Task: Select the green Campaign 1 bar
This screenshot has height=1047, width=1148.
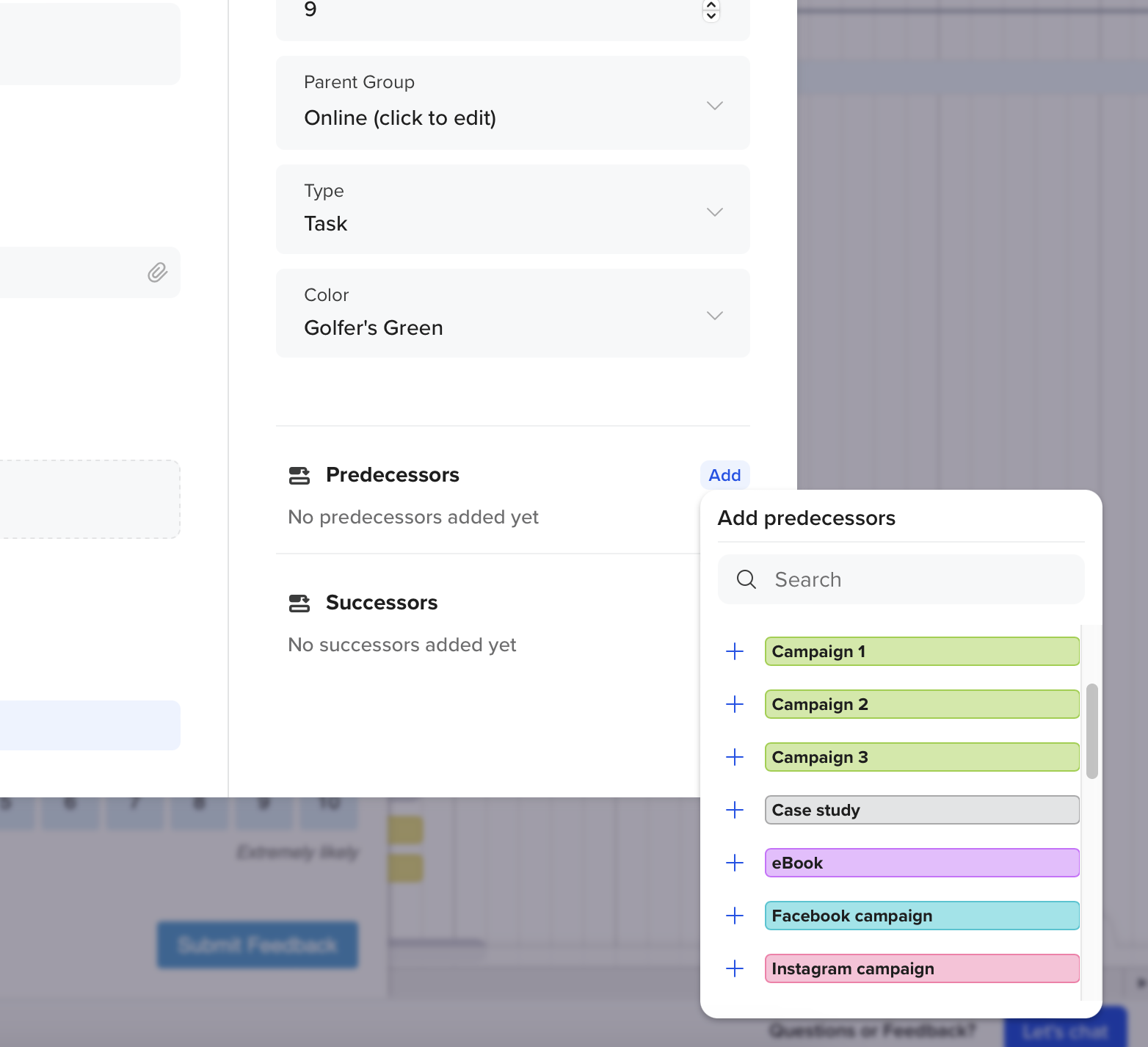Action: coord(921,651)
